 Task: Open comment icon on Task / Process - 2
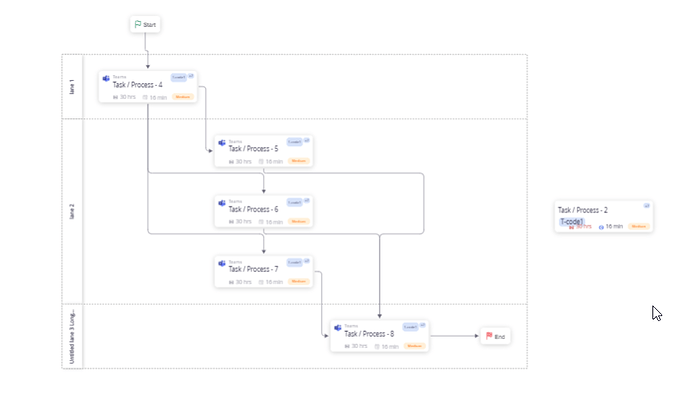(x=647, y=205)
